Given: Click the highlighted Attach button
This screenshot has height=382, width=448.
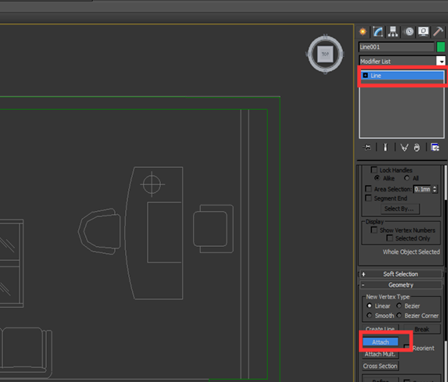Looking at the screenshot, I should point(380,342).
